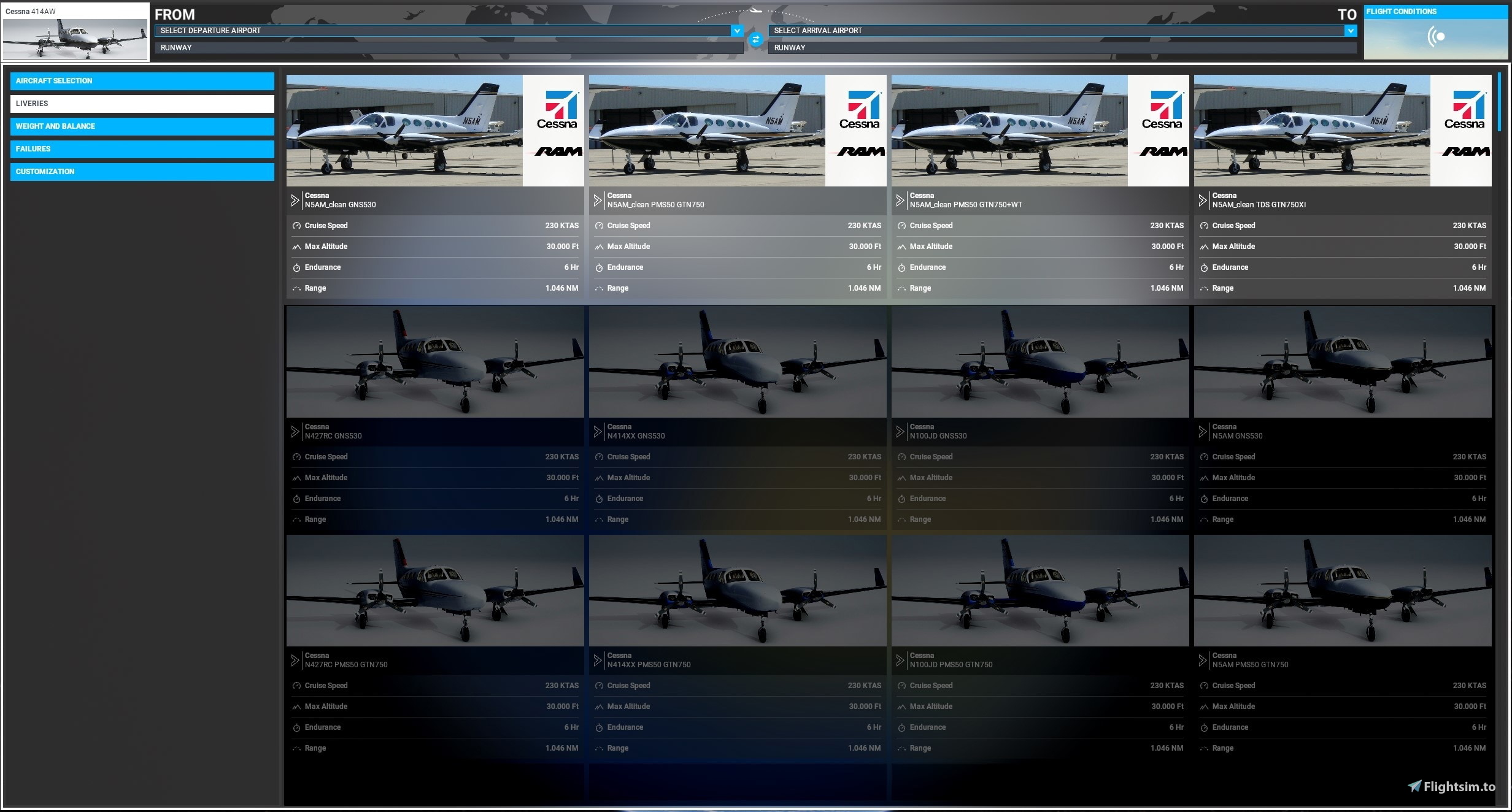Click the departure Runway field
This screenshot has height=812, width=1512.
click(449, 48)
